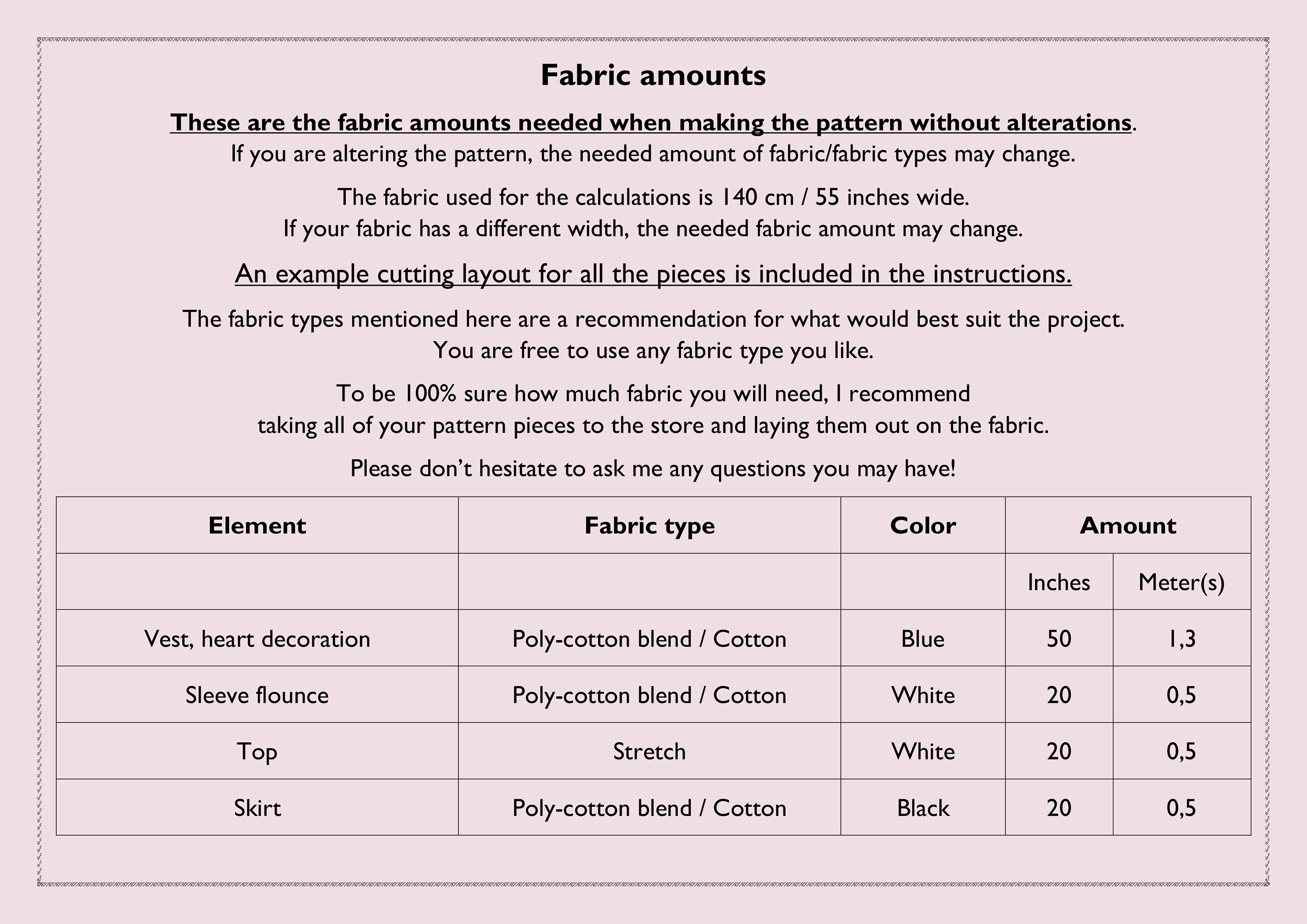Click the Amount column header
This screenshot has height=924, width=1307.
pyautogui.click(x=1128, y=525)
